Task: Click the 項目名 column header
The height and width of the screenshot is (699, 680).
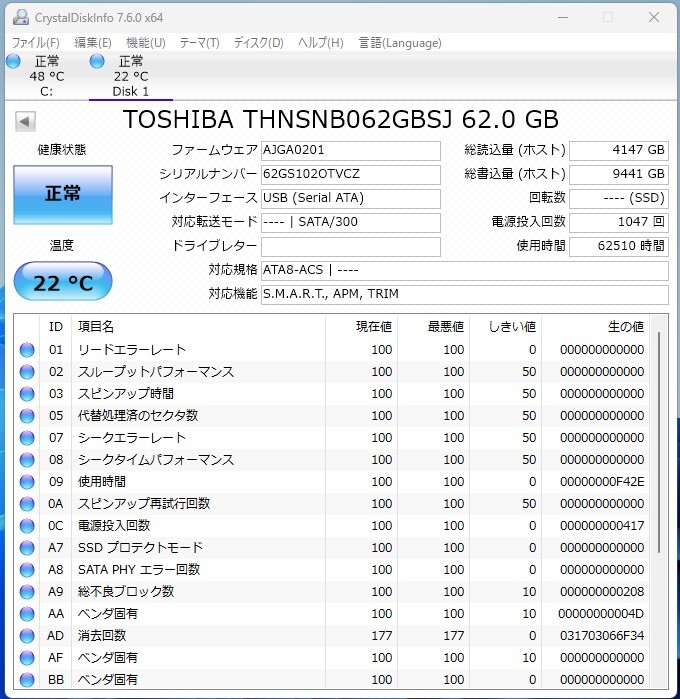Action: pos(198,327)
